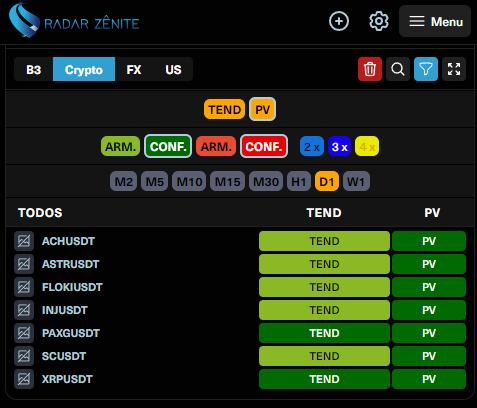Click INJUSDT TEND signal cell
This screenshot has height=408, width=477.
tap(324, 310)
